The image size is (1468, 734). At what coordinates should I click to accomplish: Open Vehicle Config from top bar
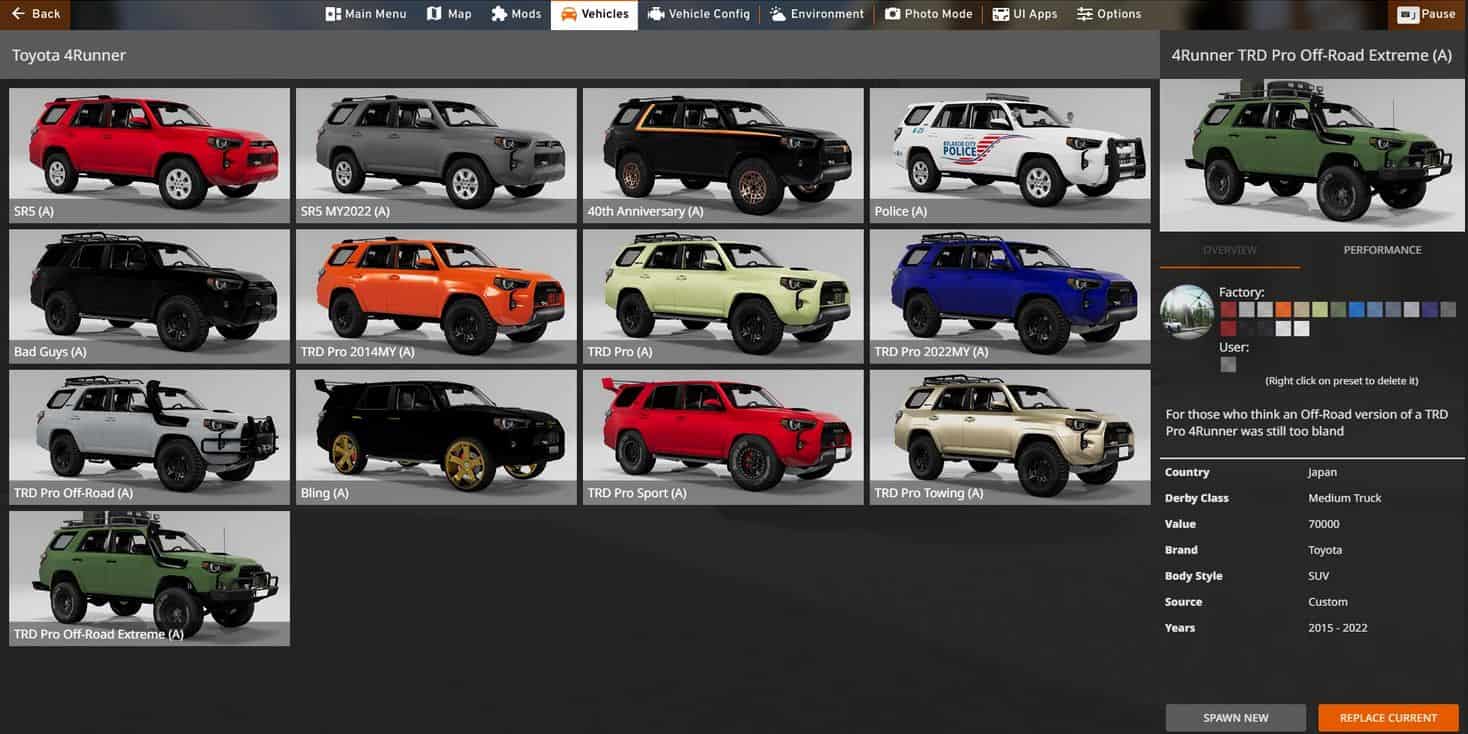click(x=698, y=14)
